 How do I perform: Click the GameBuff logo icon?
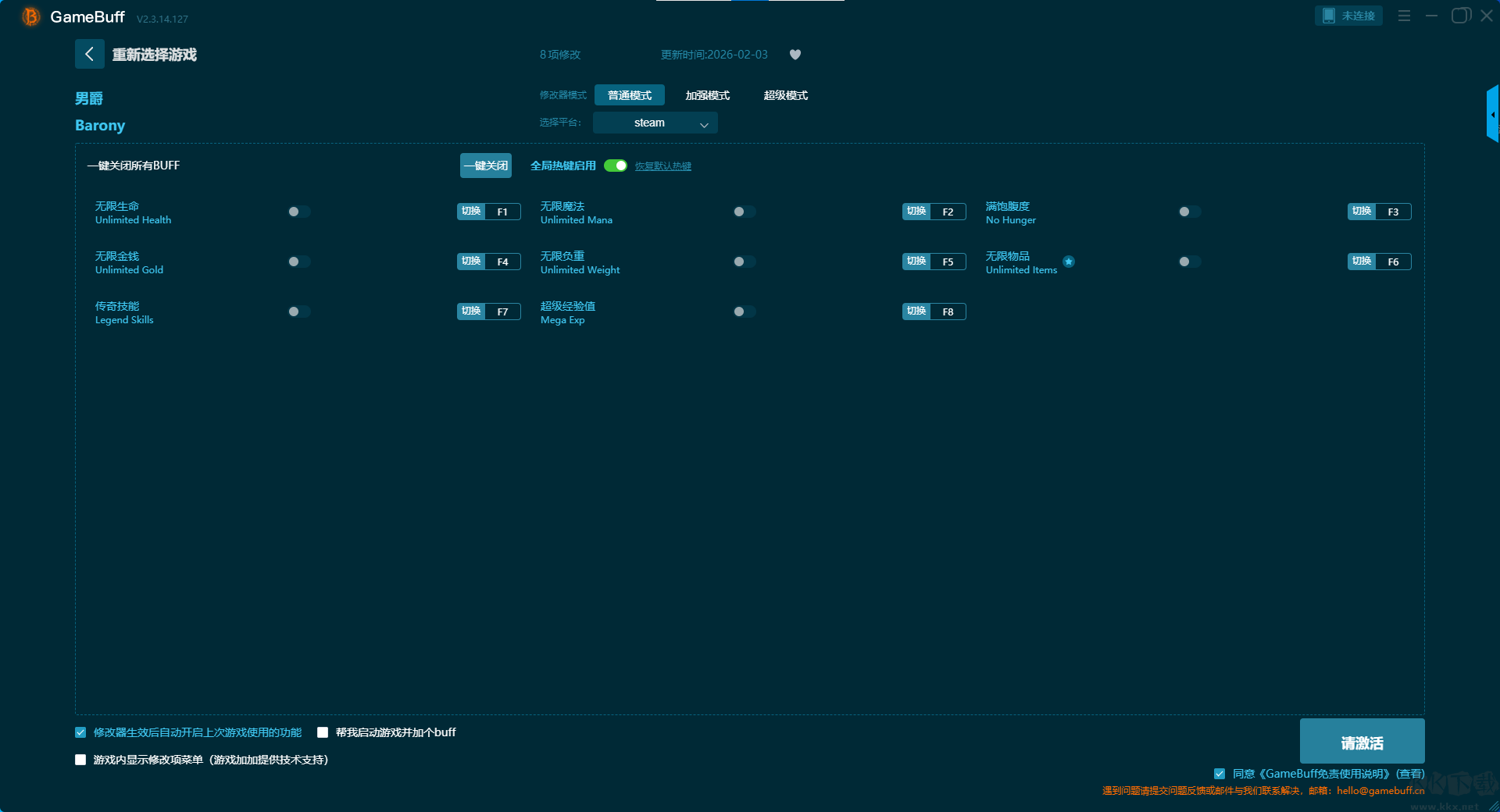(x=31, y=16)
